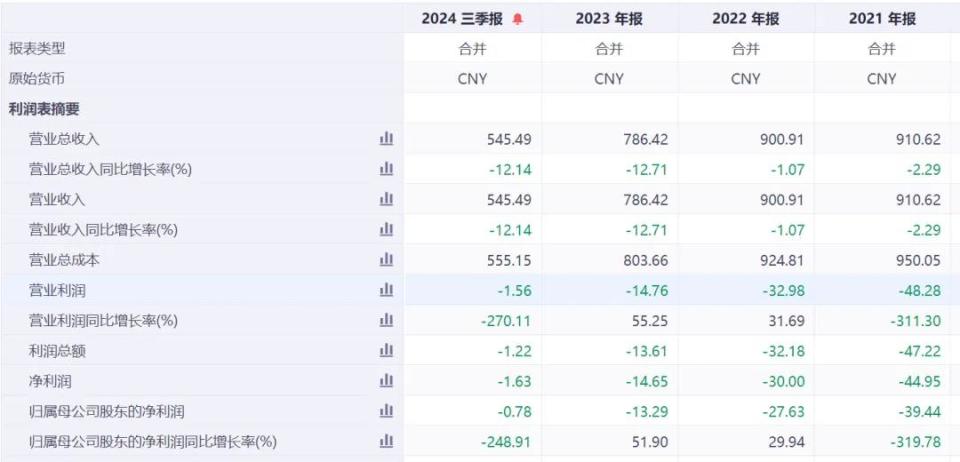Image resolution: width=960 pixels, height=462 pixels.
Task: Click the 原始货币 row label
Action: point(37,78)
